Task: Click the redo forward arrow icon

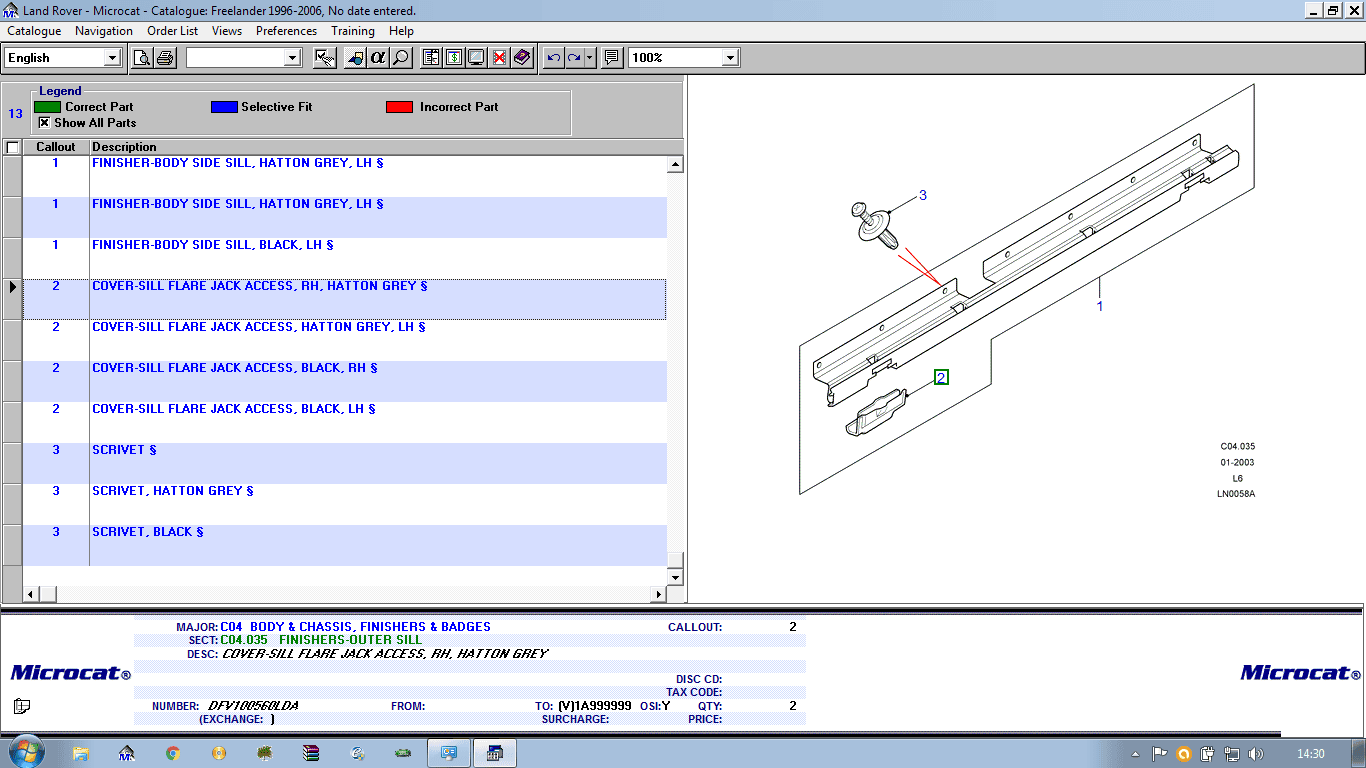Action: (574, 58)
